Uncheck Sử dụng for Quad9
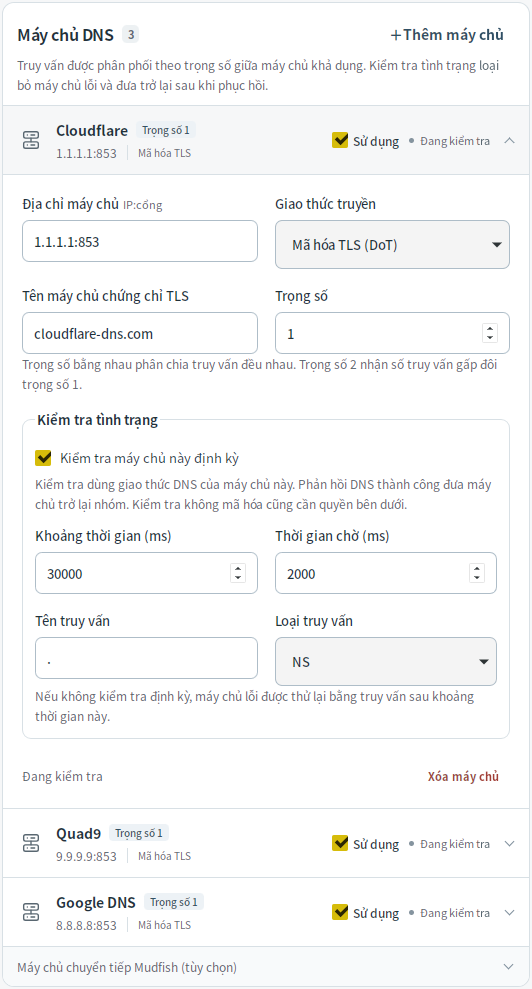This screenshot has height=989, width=532. [x=340, y=843]
